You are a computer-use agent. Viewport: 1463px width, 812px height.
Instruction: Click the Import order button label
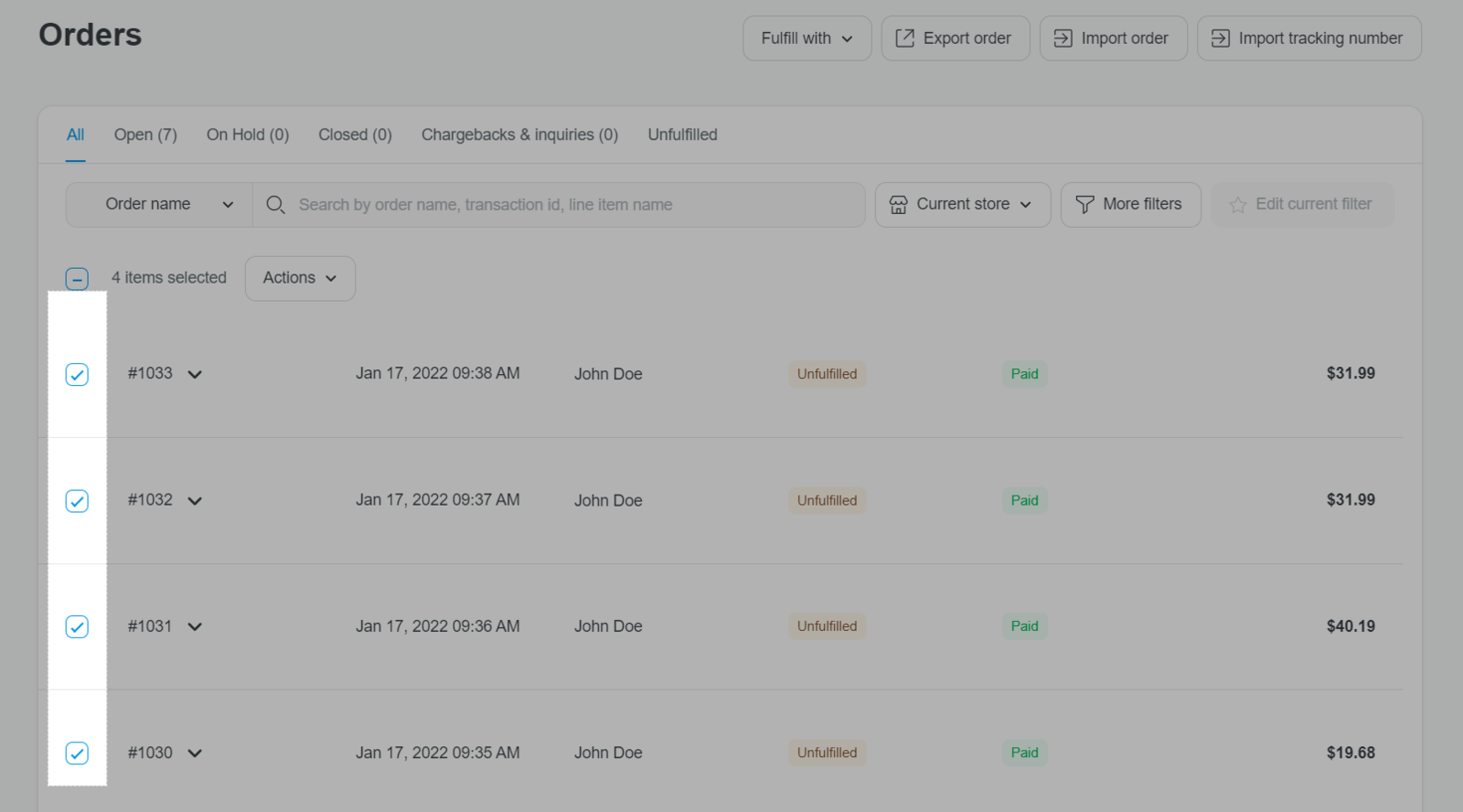(x=1125, y=38)
